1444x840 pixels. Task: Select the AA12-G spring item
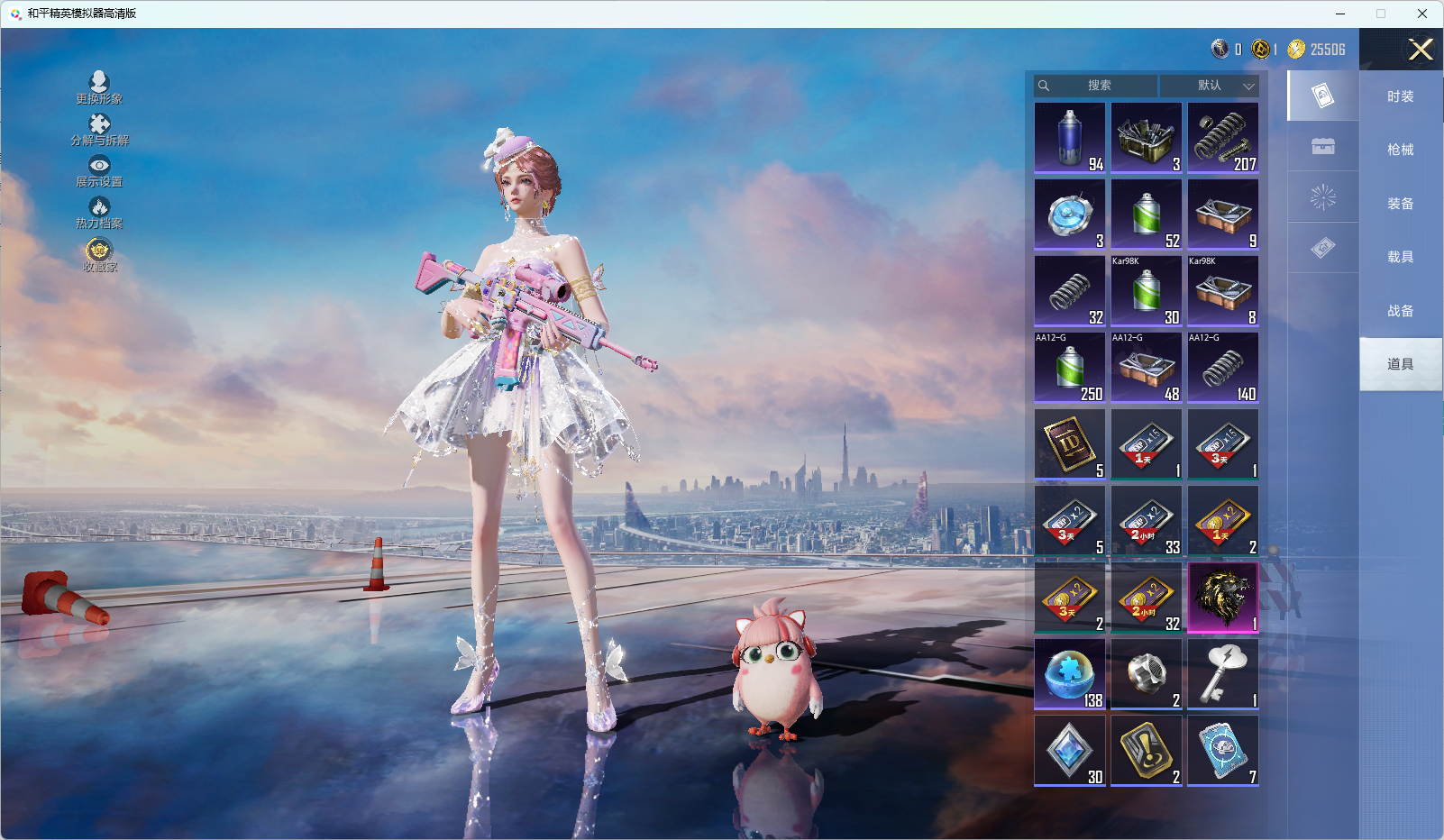tap(1223, 368)
